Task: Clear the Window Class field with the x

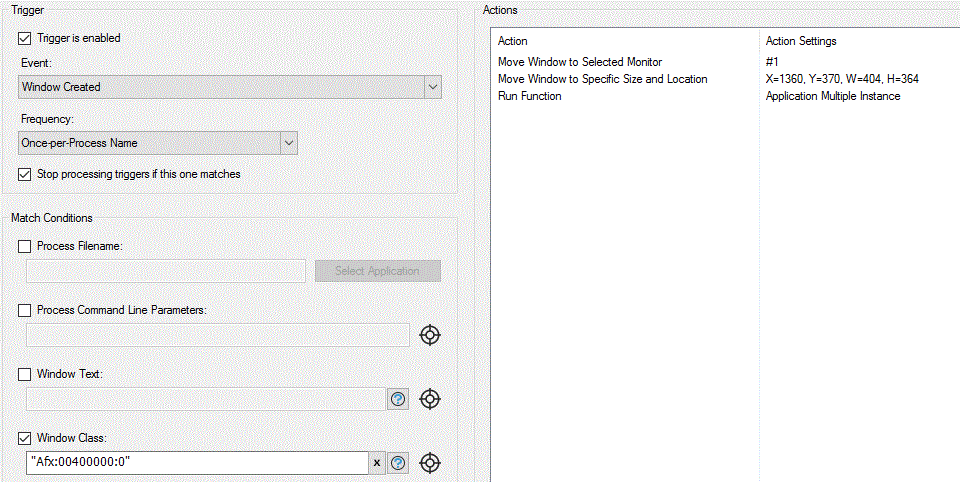Action: click(x=377, y=463)
